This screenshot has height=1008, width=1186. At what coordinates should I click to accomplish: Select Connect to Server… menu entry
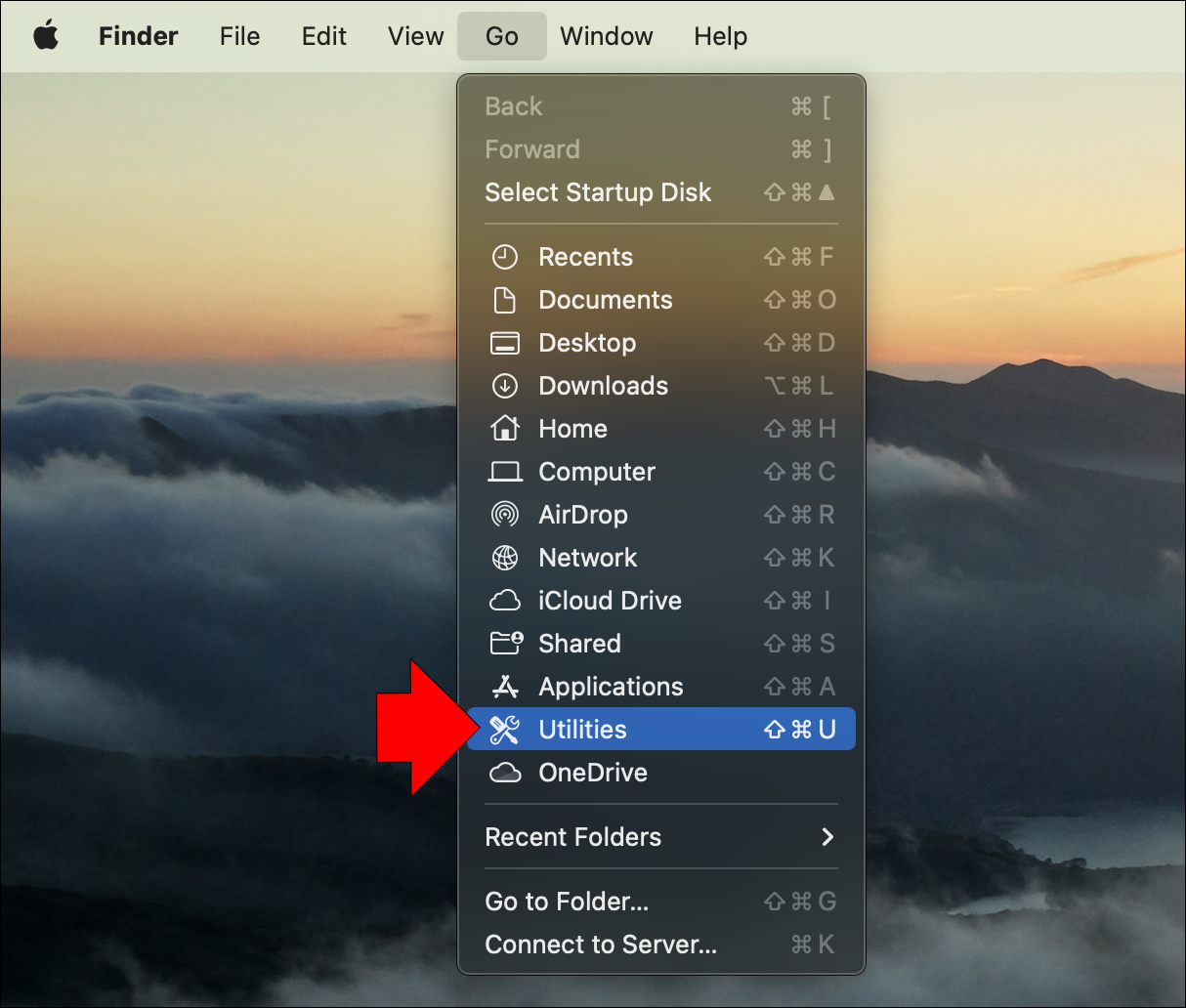click(601, 945)
